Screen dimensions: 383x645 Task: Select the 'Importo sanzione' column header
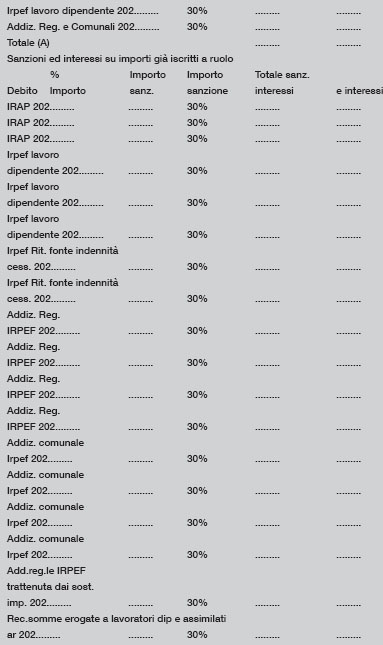pos(207,83)
